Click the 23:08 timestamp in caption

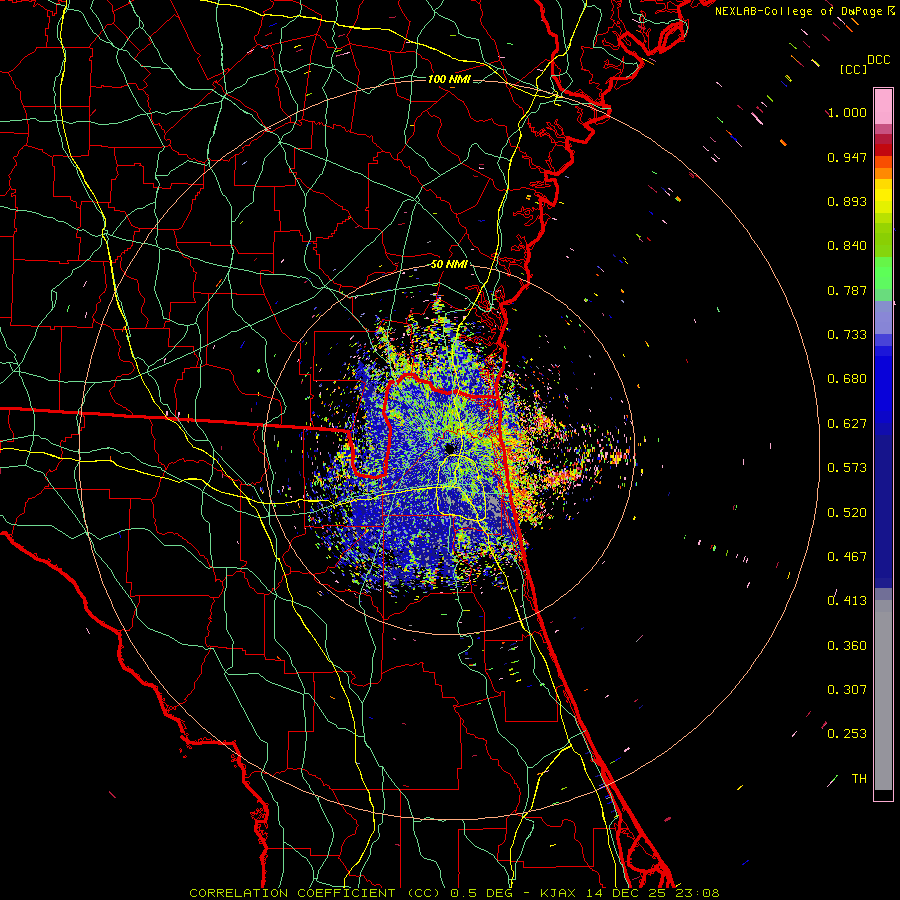pyautogui.click(x=697, y=893)
